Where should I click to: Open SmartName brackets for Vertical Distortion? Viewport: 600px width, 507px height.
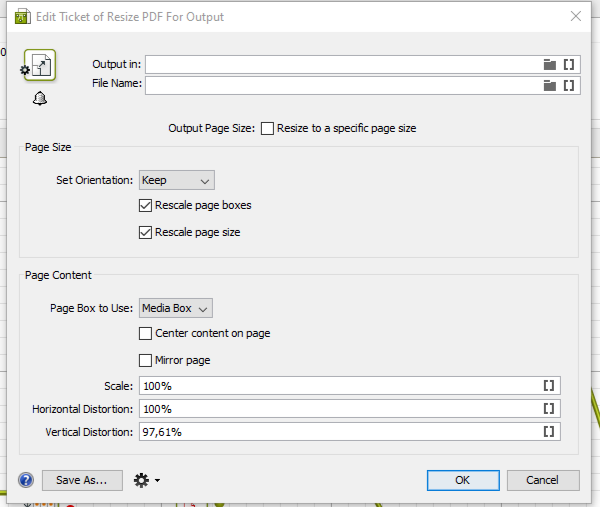[x=549, y=432]
